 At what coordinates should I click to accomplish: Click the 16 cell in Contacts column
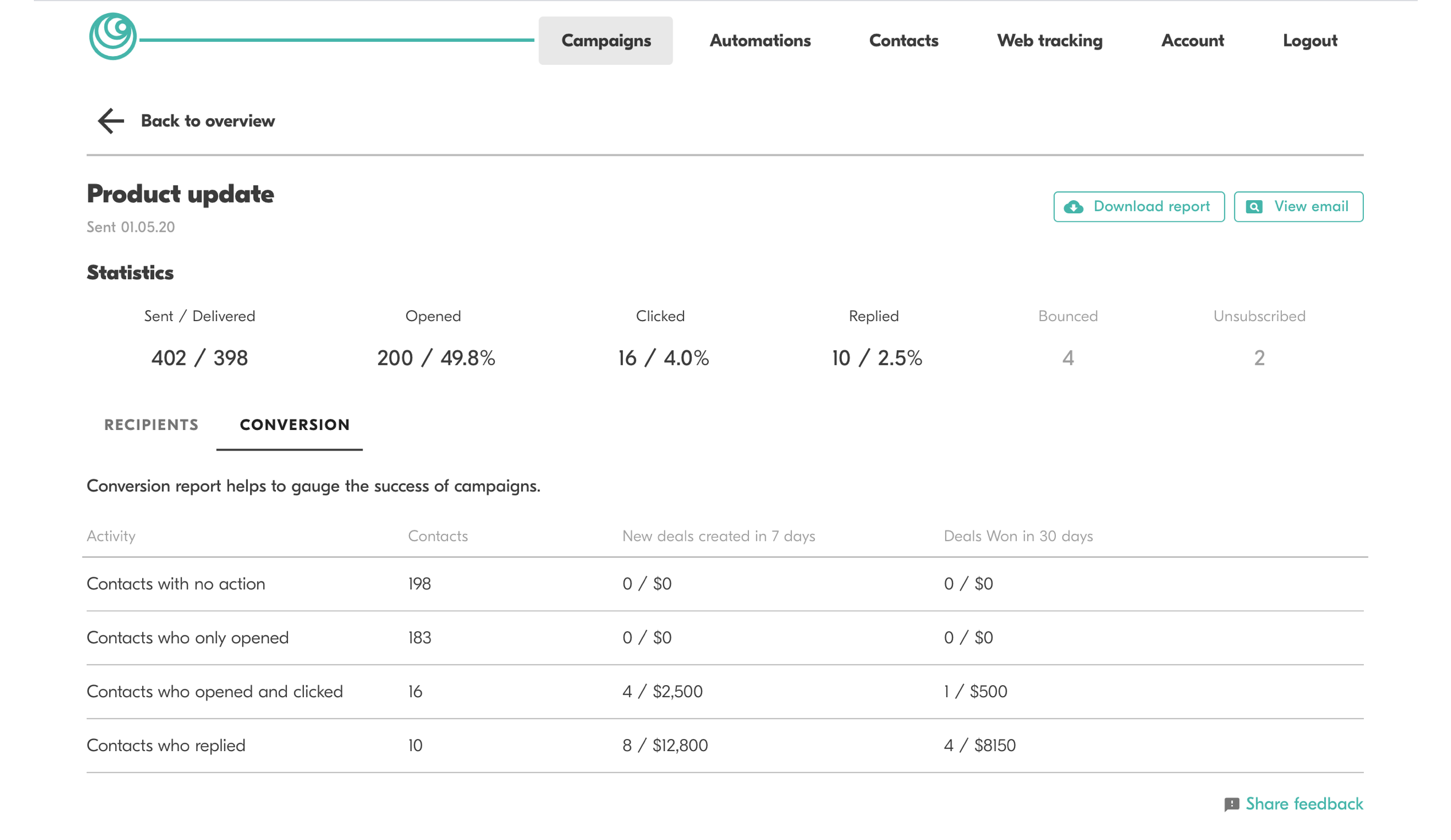(x=415, y=691)
